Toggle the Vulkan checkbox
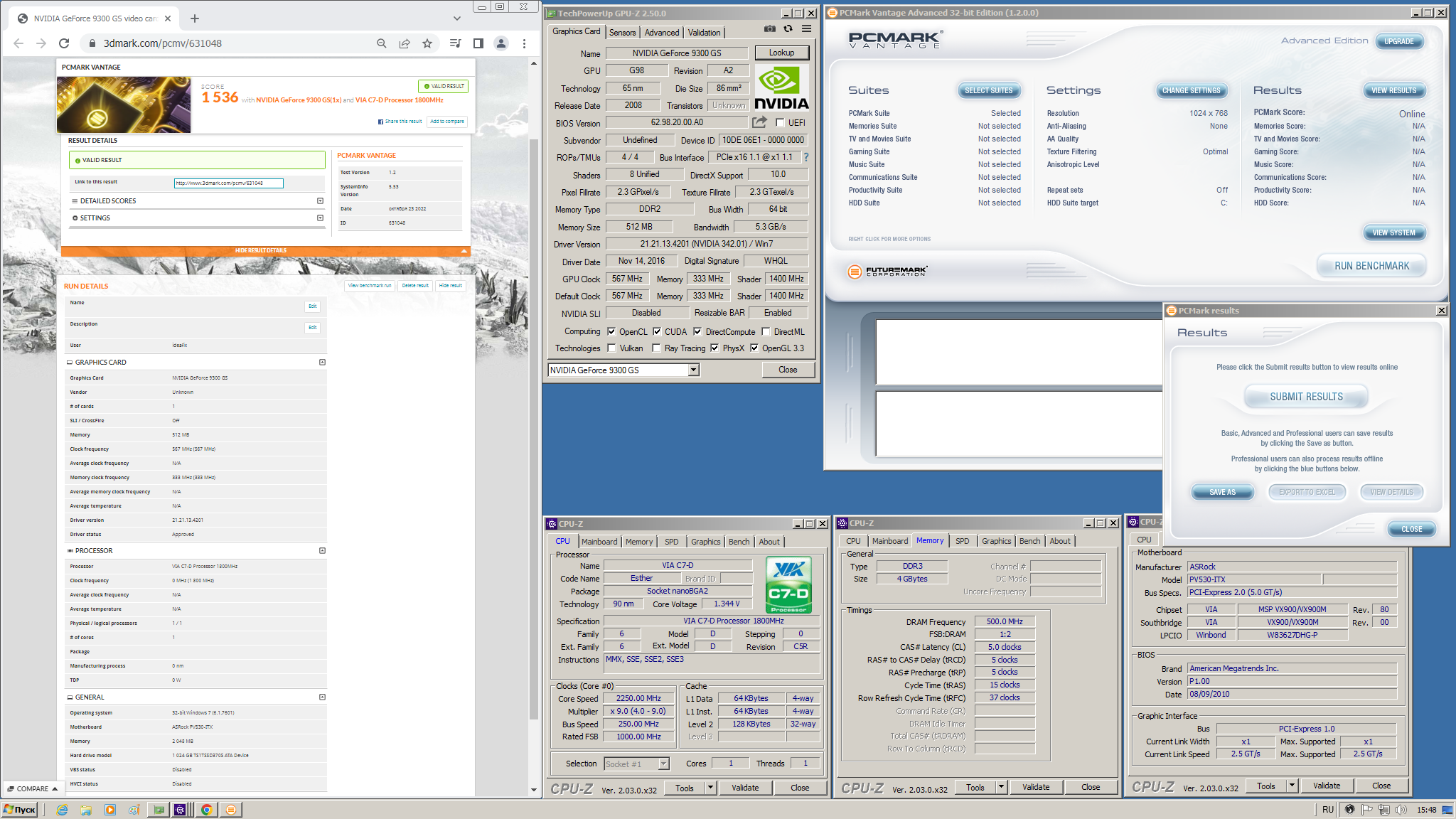This screenshot has width=1456, height=819. [x=611, y=348]
